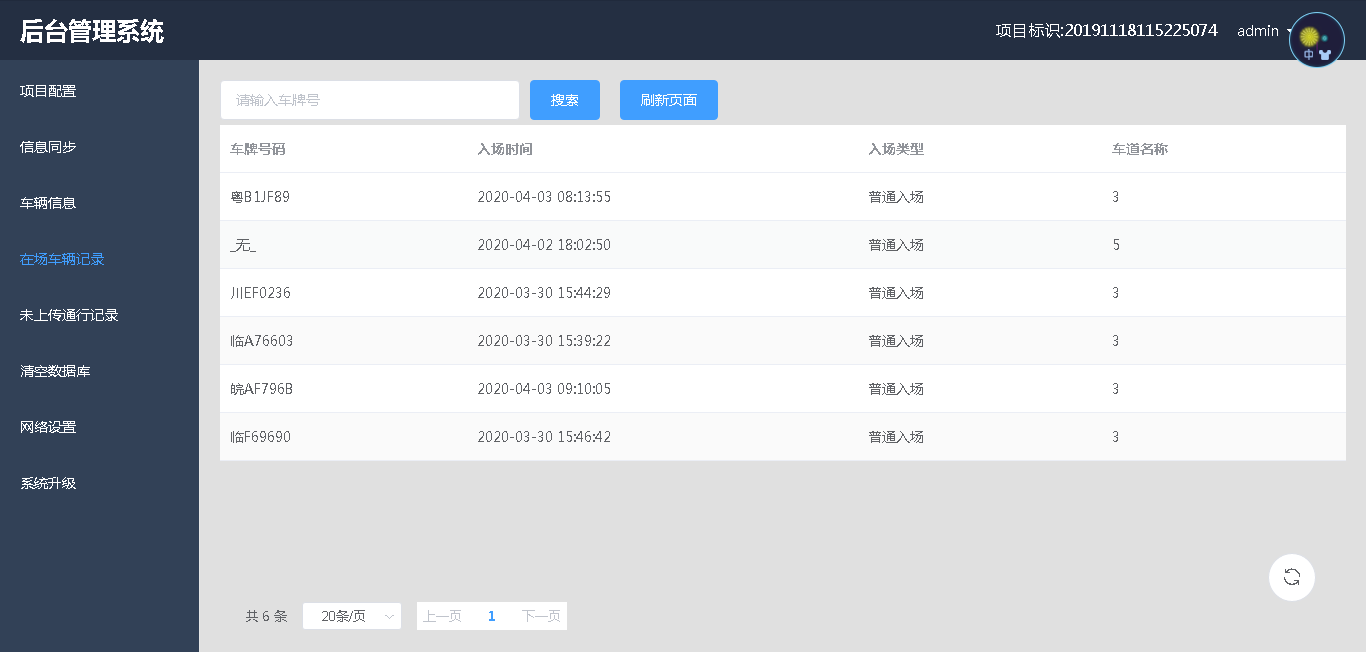Select plate 粤B1JF89 cell
The image size is (1366, 652).
coord(260,197)
